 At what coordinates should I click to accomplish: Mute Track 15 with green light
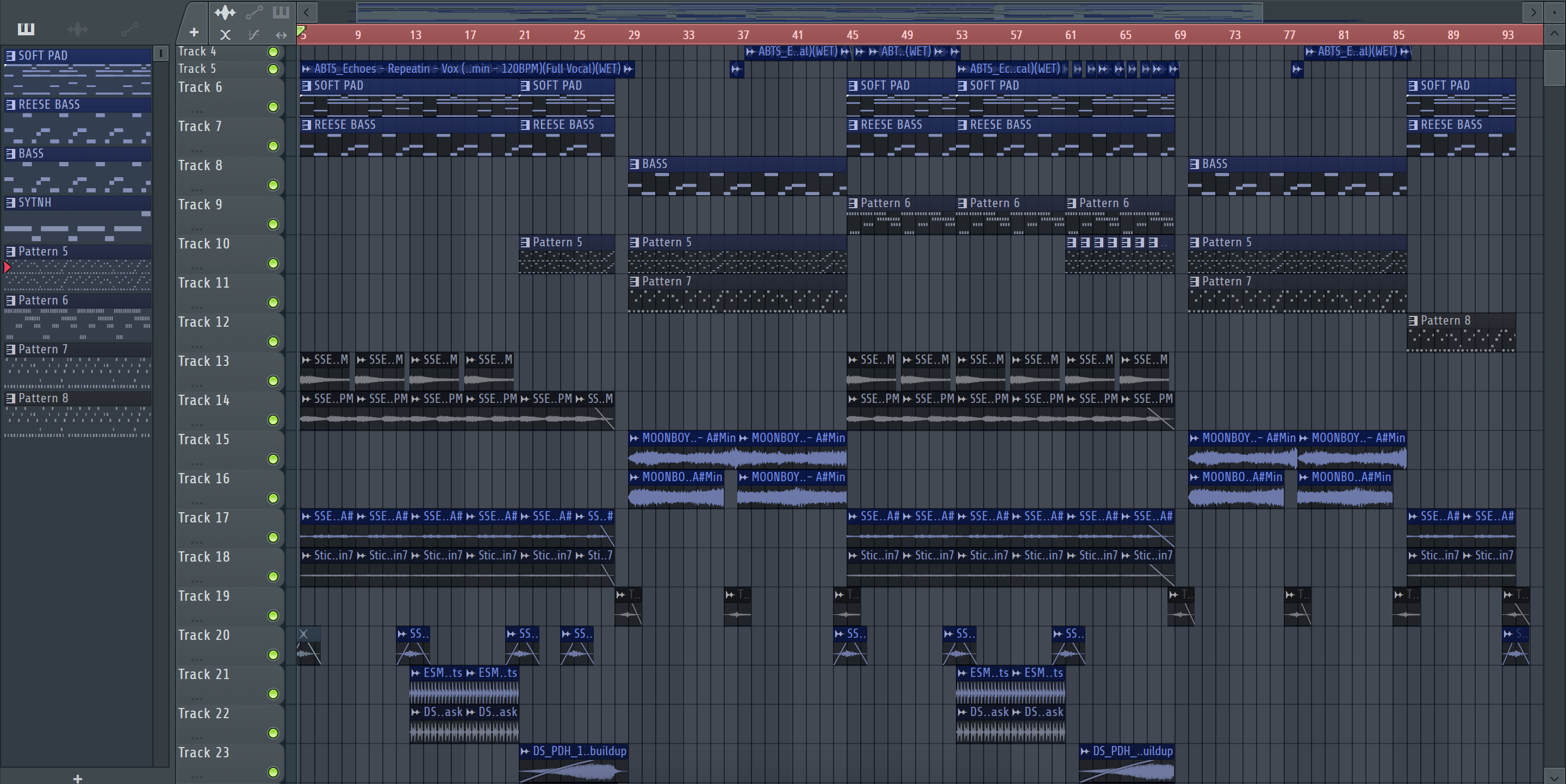pyautogui.click(x=274, y=459)
